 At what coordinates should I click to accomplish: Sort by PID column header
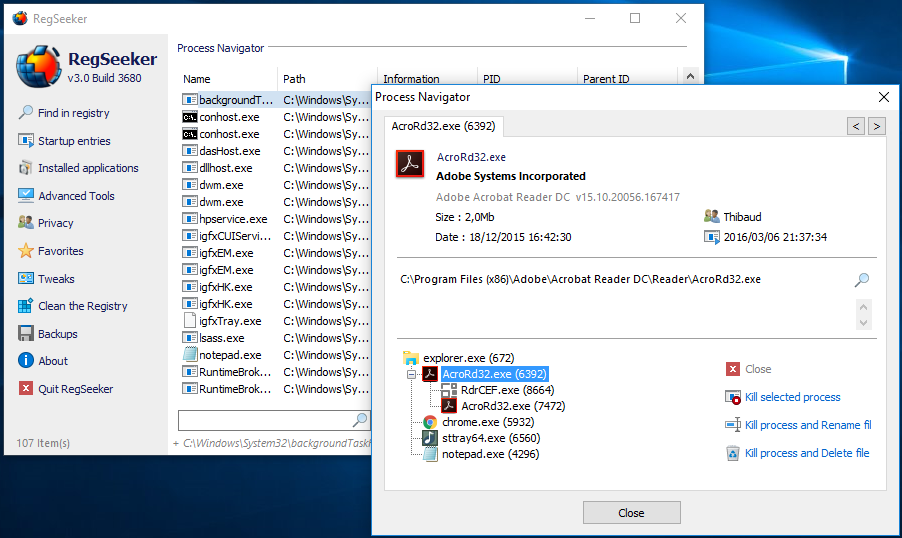coord(491,79)
